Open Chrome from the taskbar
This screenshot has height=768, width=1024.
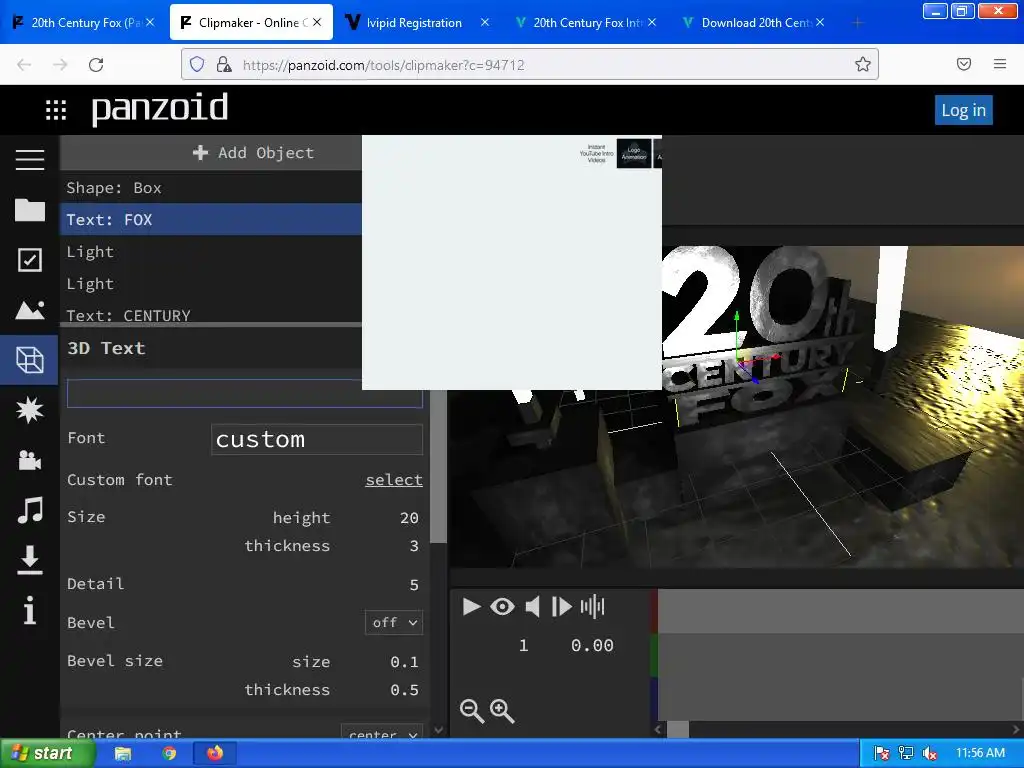169,753
